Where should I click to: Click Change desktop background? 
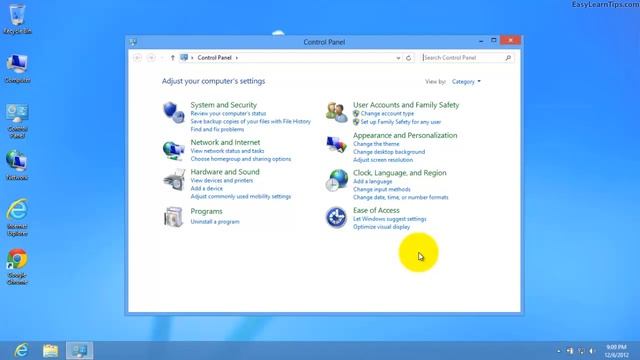click(389, 152)
